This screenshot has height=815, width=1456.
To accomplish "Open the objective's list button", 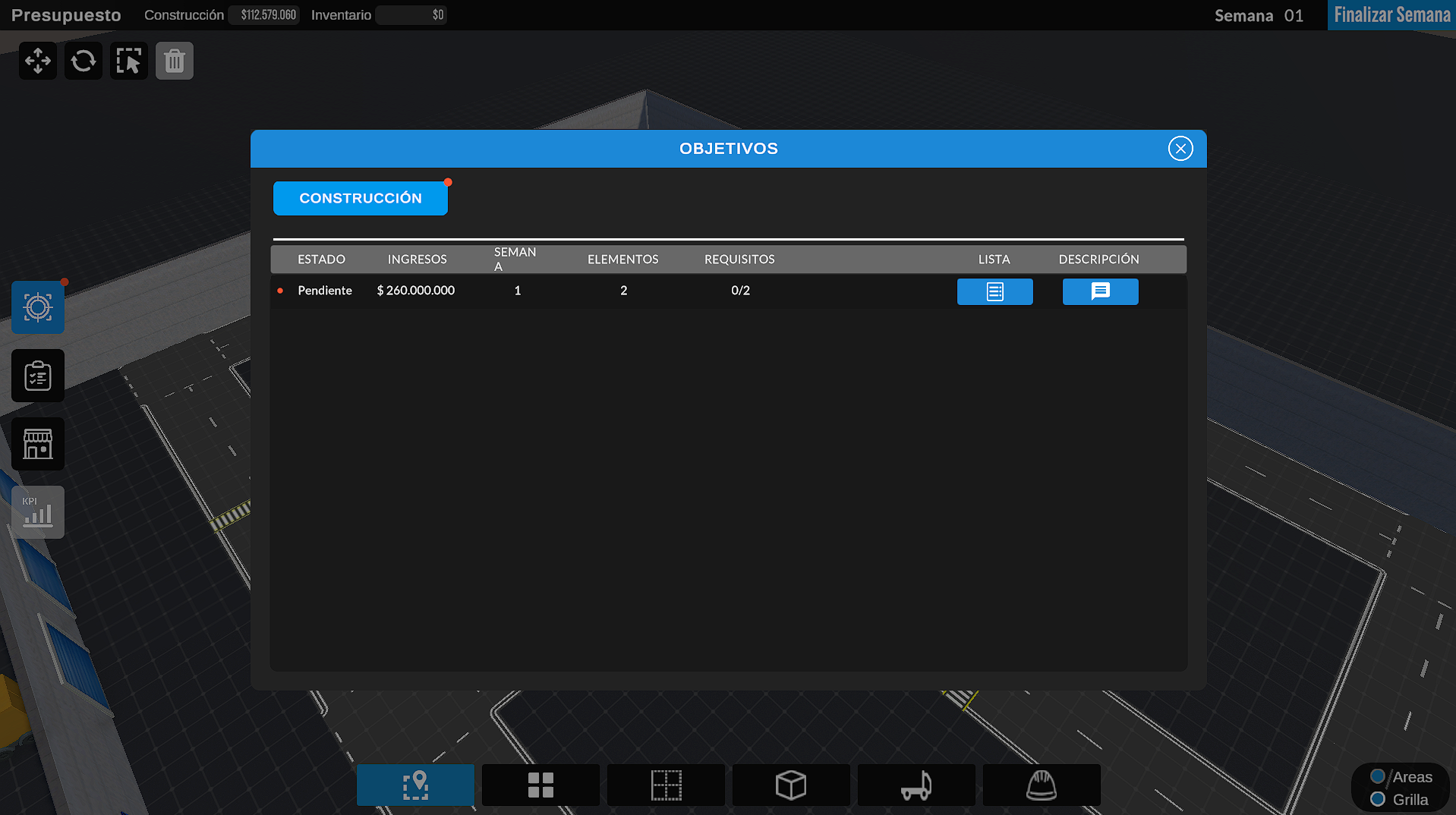I will 994,291.
